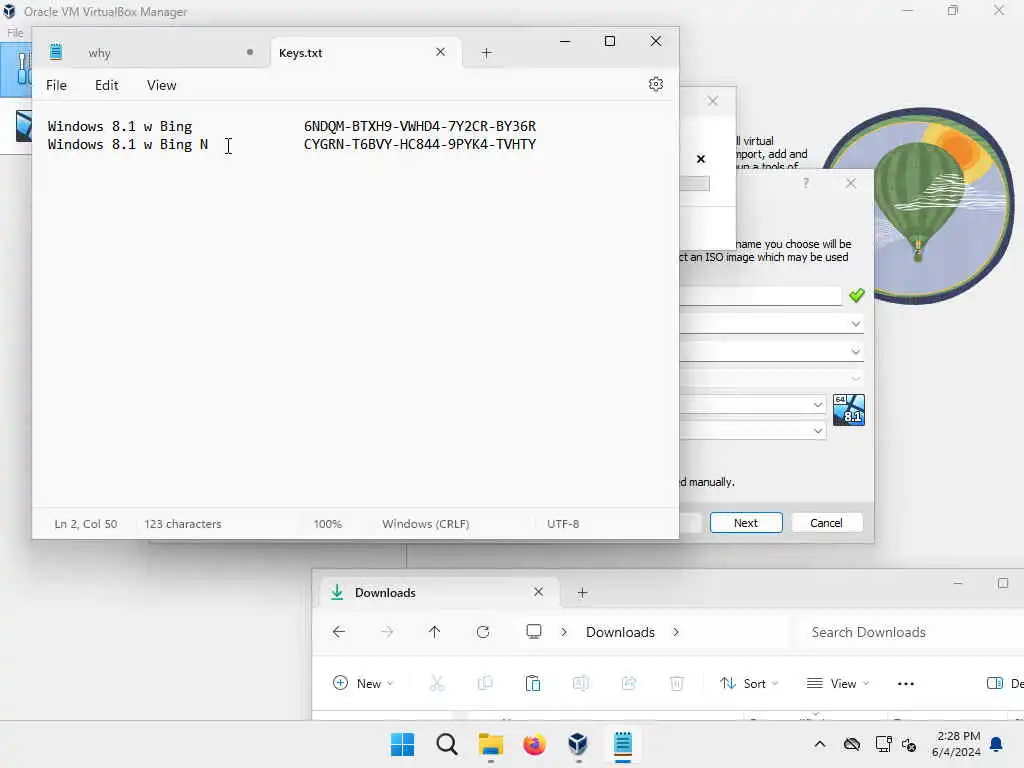The width and height of the screenshot is (1024, 768).
Task: Go up one folder level in Explorer
Action: [434, 632]
